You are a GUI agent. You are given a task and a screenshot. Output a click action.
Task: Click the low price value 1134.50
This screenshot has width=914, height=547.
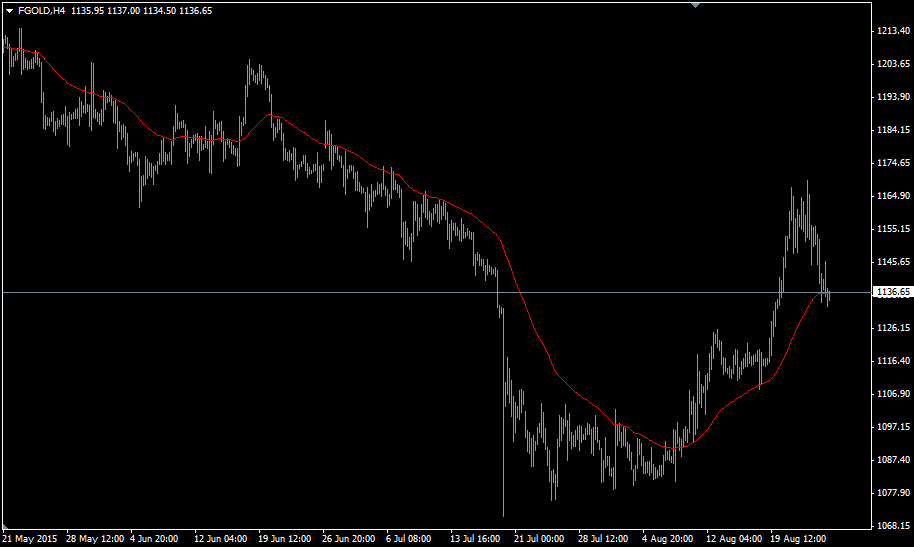(159, 11)
